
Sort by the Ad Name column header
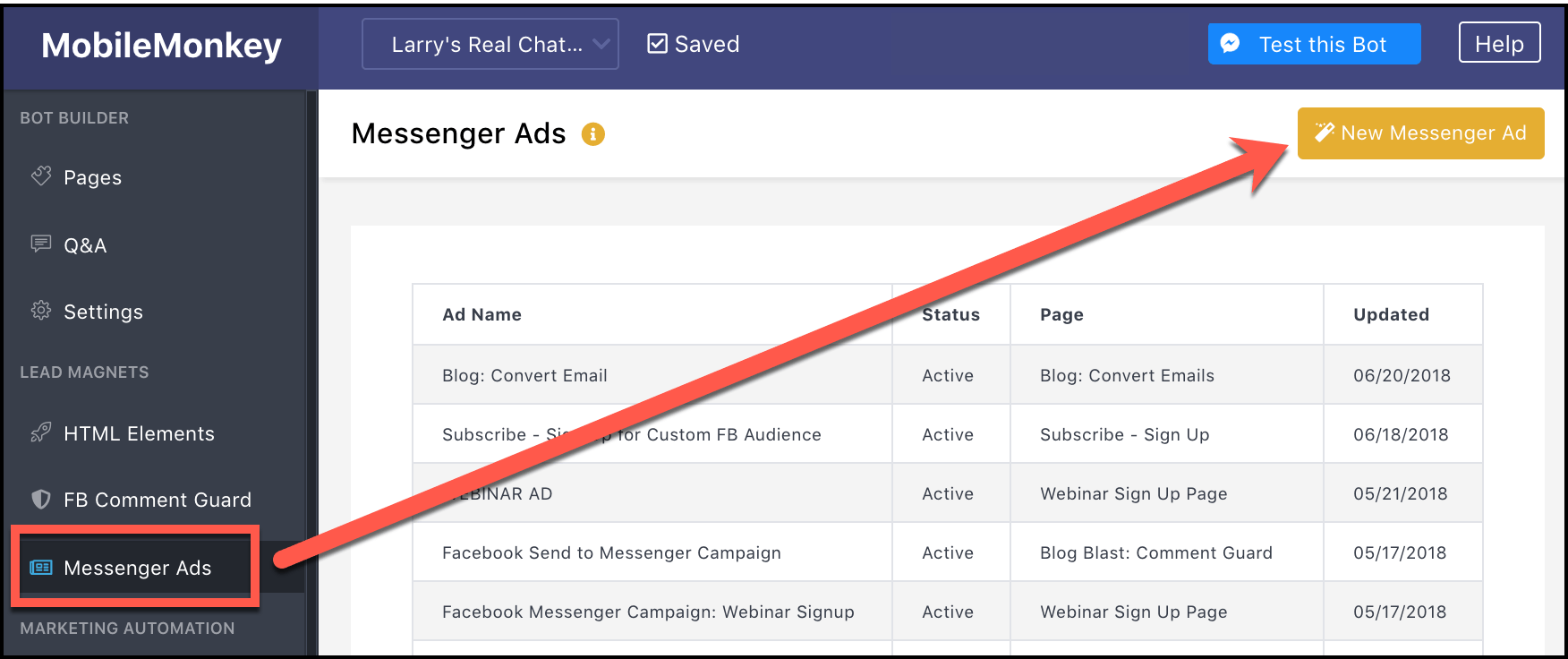[x=481, y=314]
